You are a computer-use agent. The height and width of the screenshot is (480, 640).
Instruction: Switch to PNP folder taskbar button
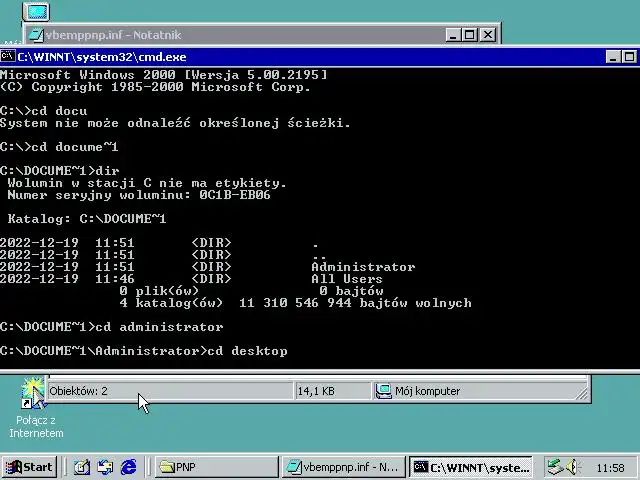tap(216, 467)
